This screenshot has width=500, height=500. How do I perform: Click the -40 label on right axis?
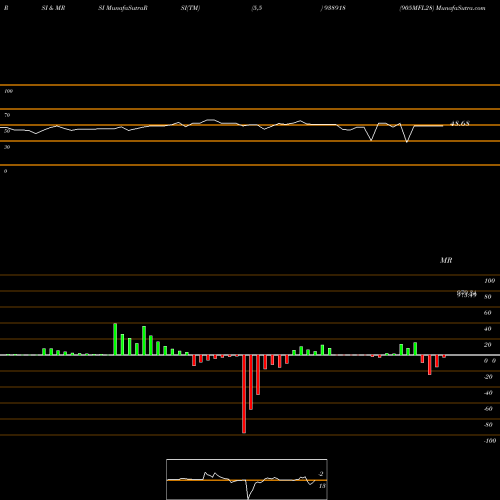pyautogui.click(x=488, y=393)
